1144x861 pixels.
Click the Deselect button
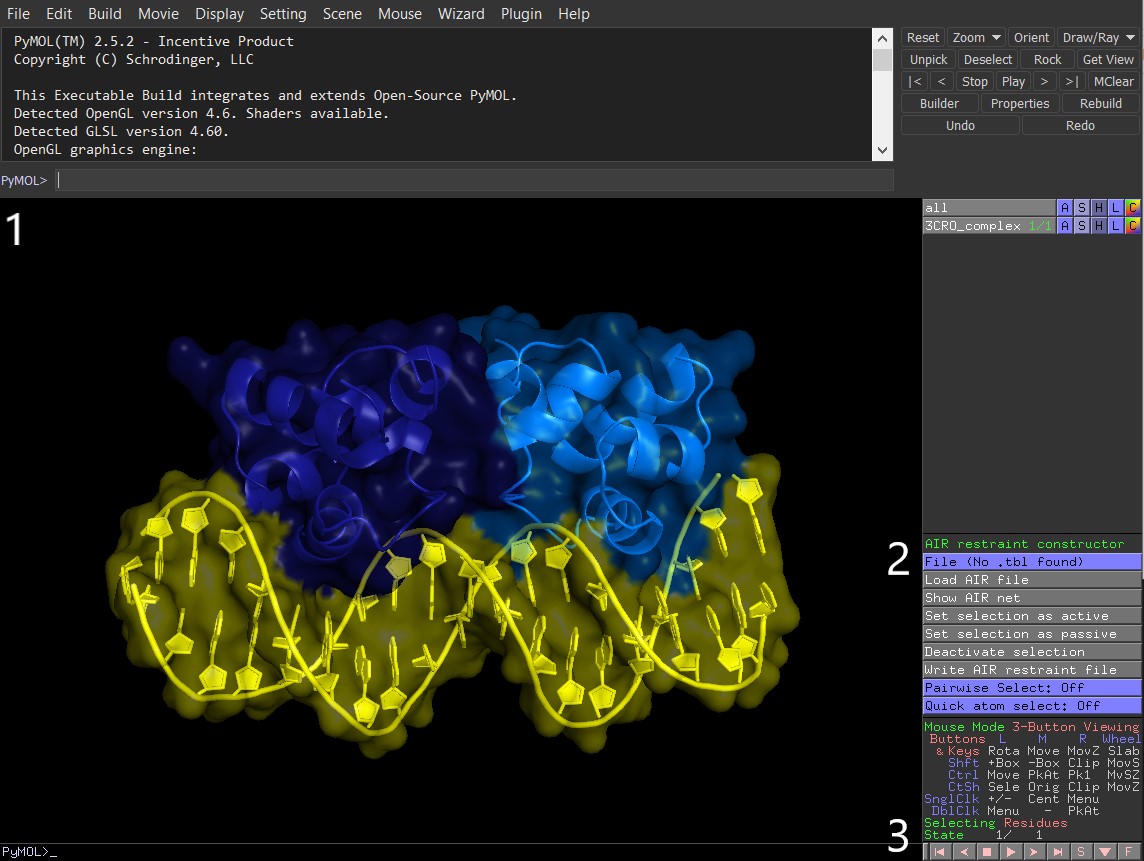(988, 60)
